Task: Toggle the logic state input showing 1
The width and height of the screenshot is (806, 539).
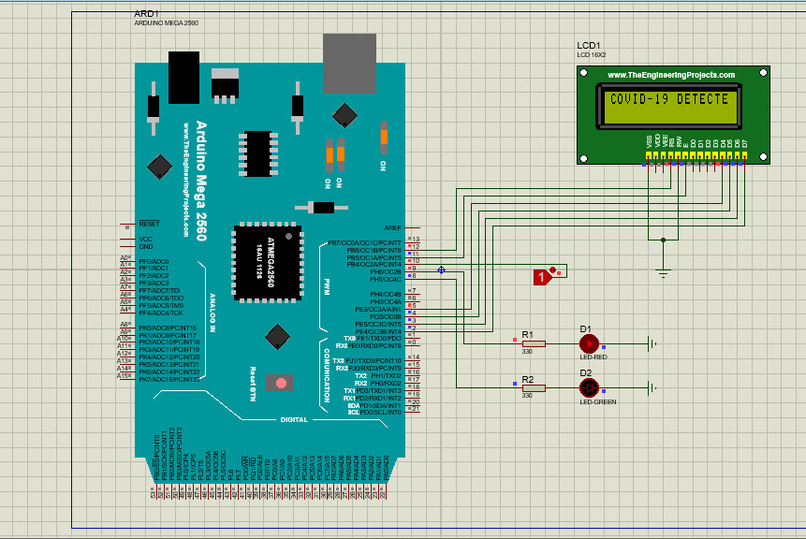Action: 540,277
